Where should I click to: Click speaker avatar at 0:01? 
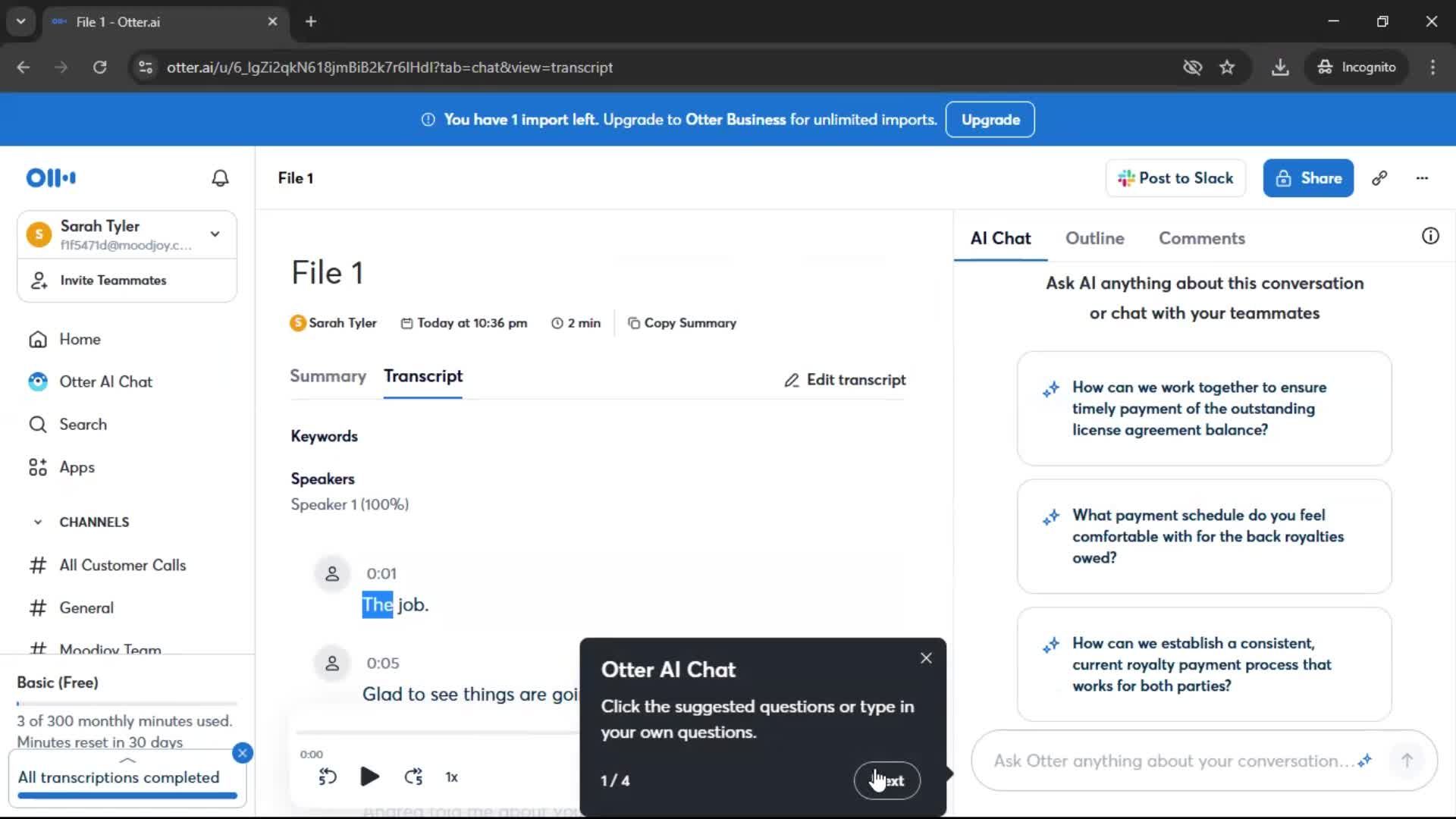(332, 574)
